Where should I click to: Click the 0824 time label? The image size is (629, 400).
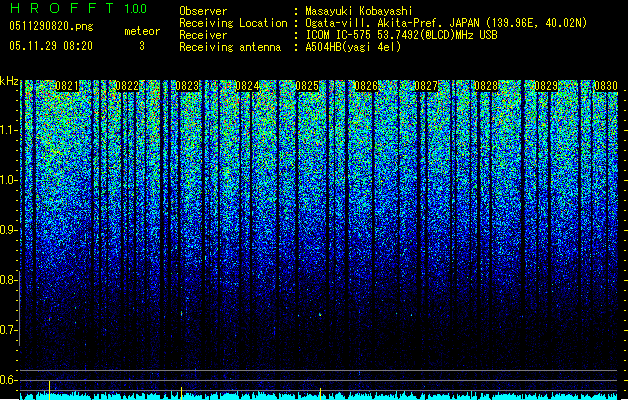pos(247,86)
